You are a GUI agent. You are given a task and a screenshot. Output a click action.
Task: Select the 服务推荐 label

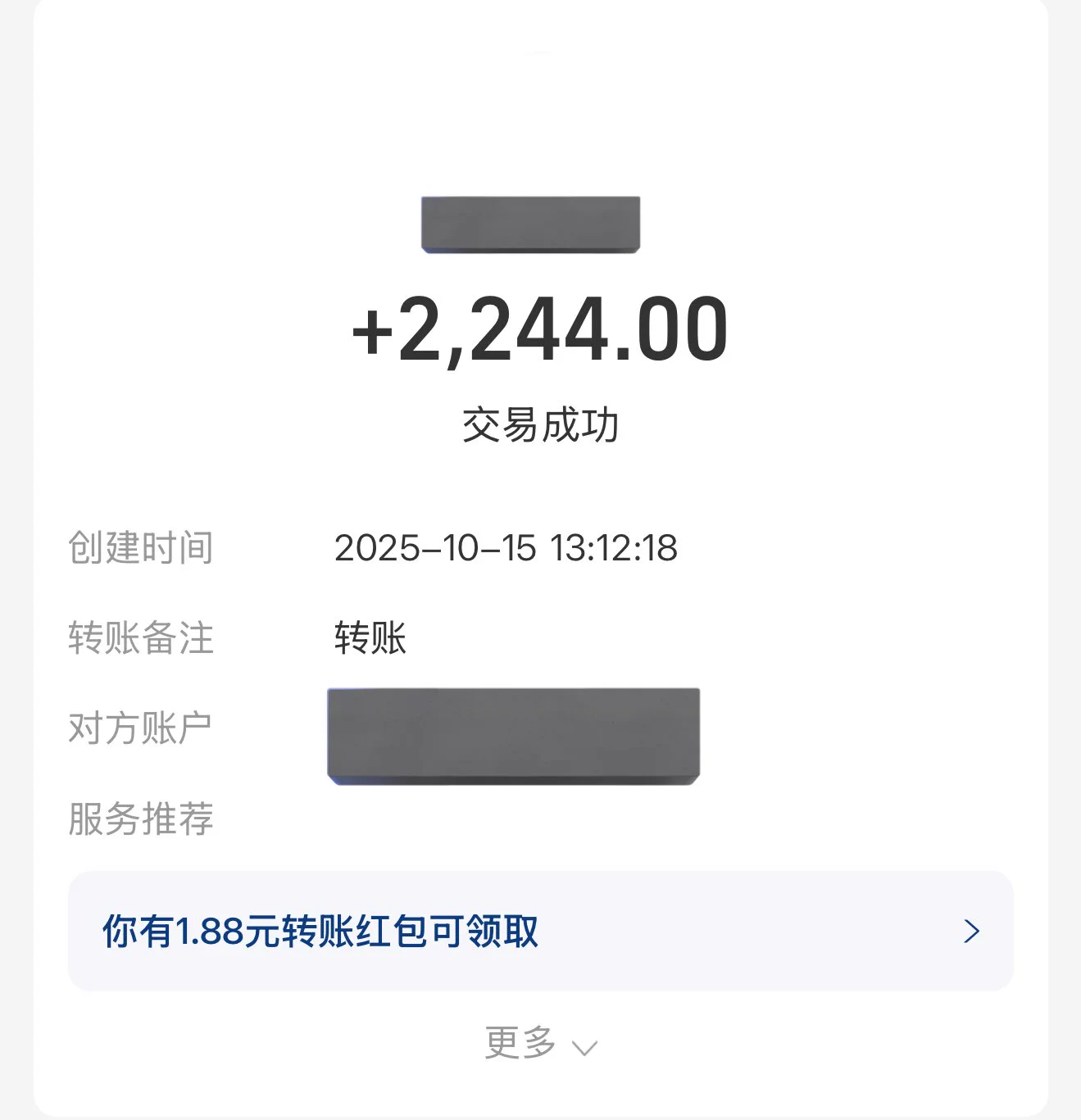140,818
